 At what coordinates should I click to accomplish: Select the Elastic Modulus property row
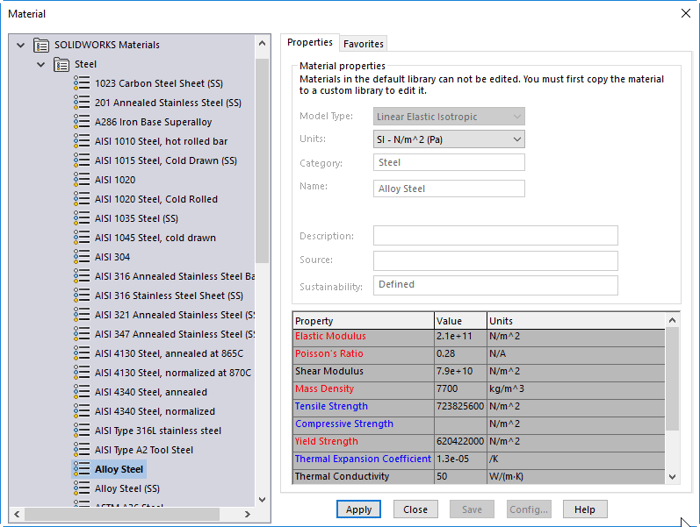coord(479,336)
